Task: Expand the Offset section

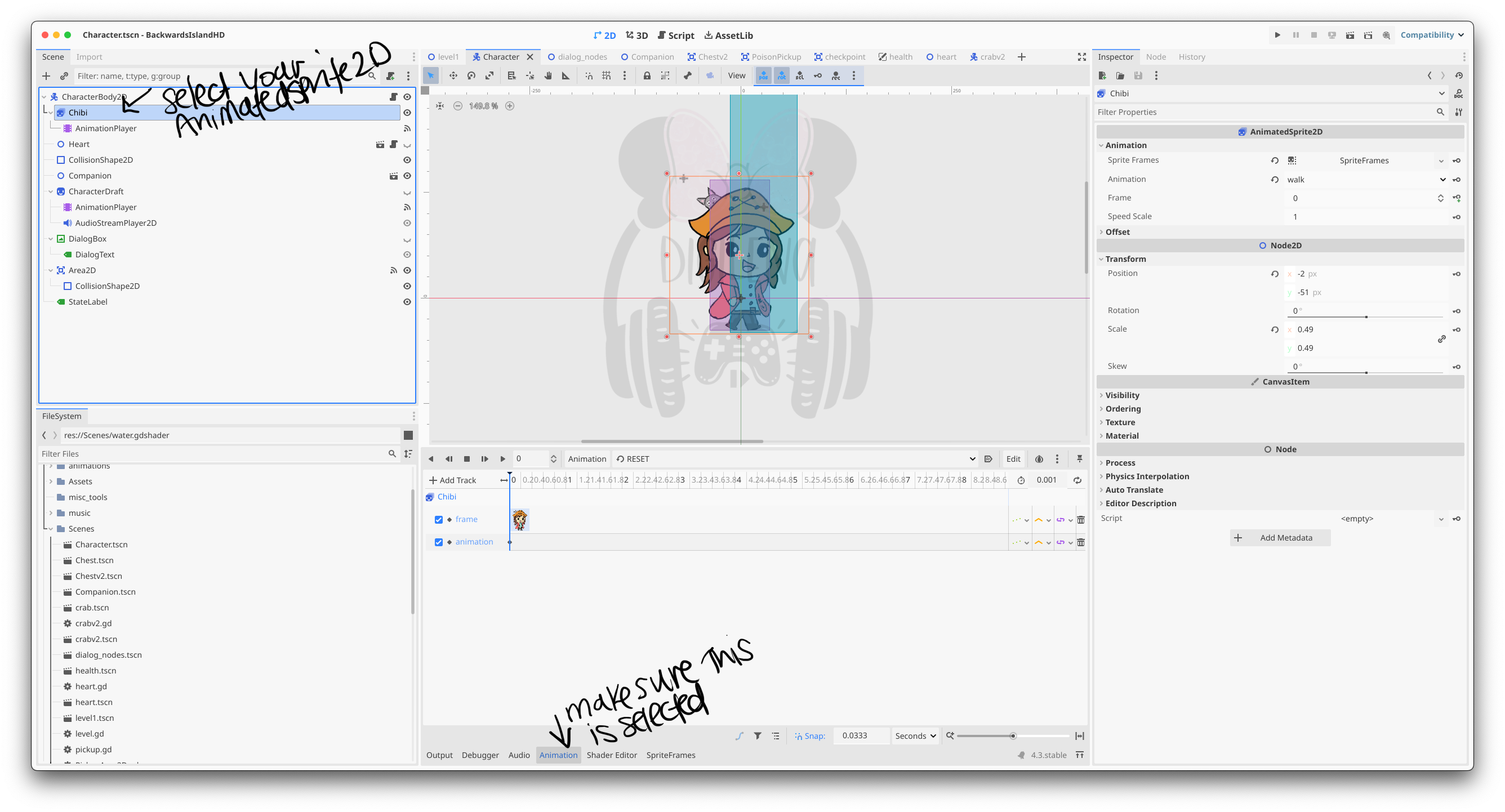Action: tap(1117, 232)
